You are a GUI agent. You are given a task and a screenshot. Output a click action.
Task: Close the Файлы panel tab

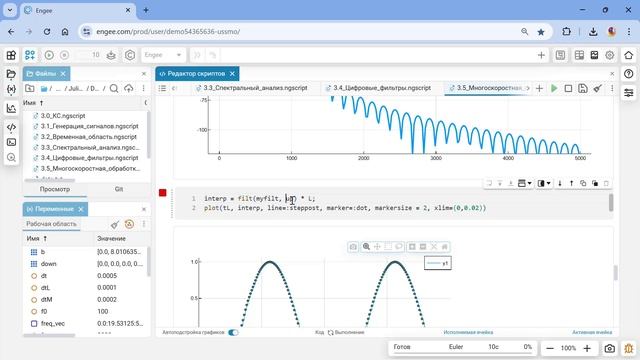[x=63, y=73]
